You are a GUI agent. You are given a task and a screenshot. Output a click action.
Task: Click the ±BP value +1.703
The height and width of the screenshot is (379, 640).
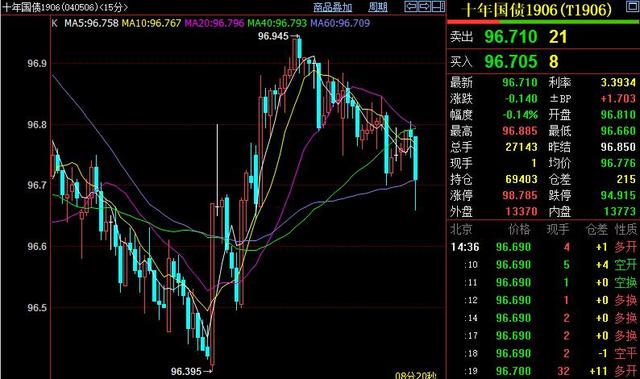pos(618,99)
